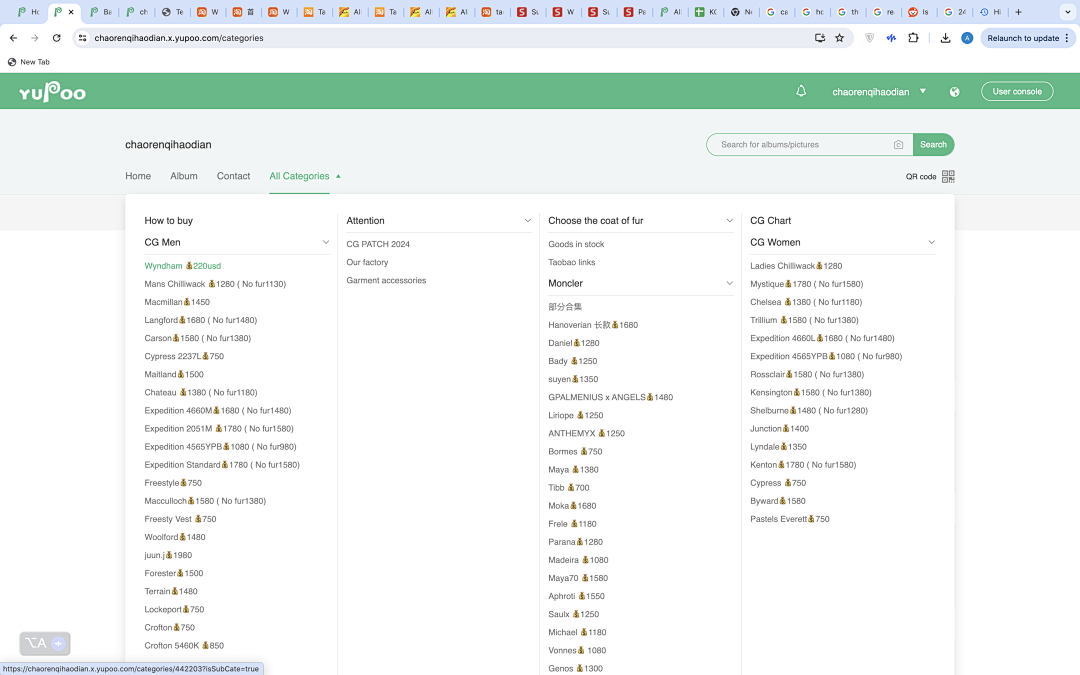Close the active browser tab
1080x675 pixels.
[x=71, y=12]
